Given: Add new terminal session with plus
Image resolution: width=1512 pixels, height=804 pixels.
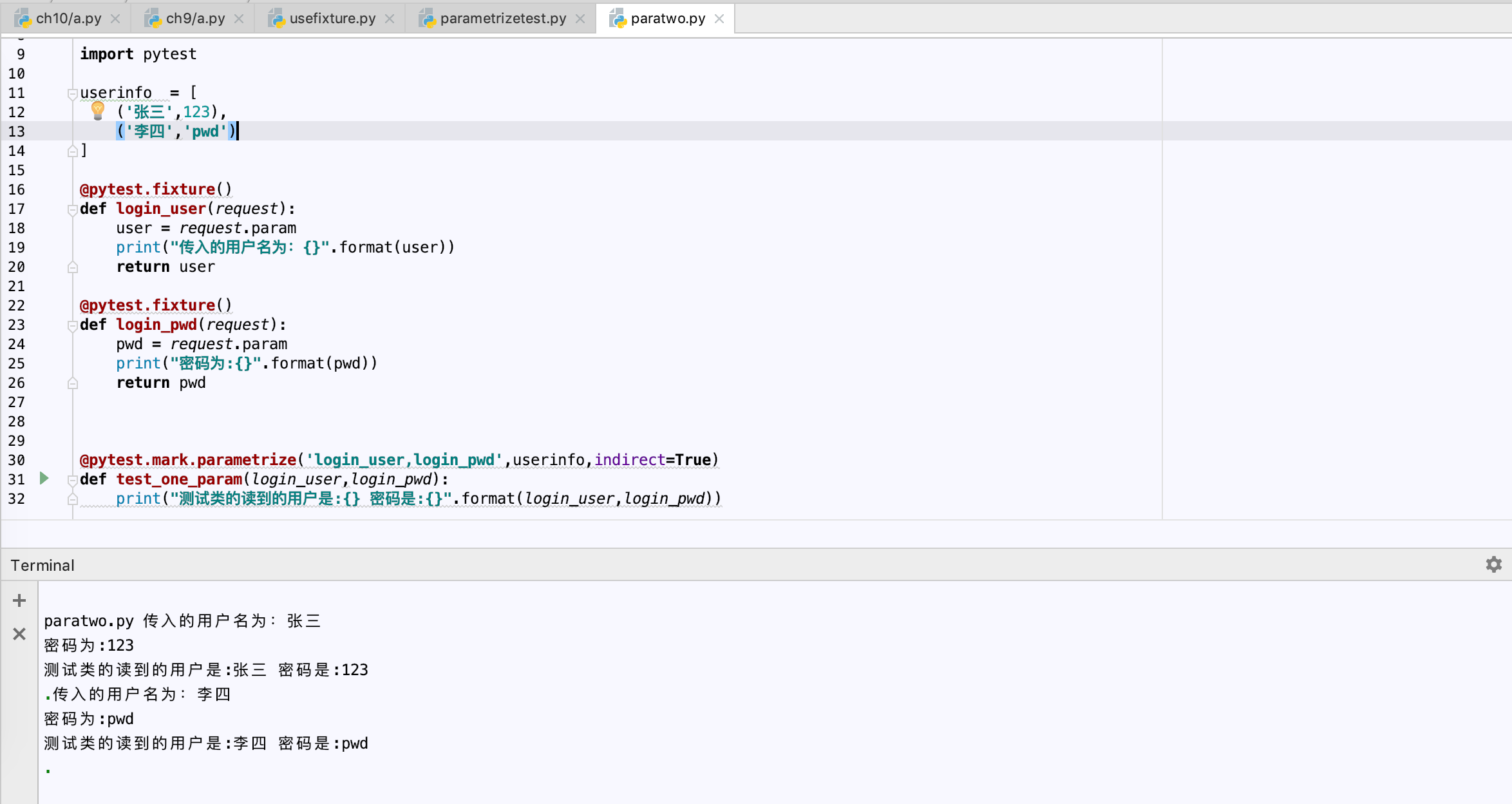Looking at the screenshot, I should (x=19, y=600).
